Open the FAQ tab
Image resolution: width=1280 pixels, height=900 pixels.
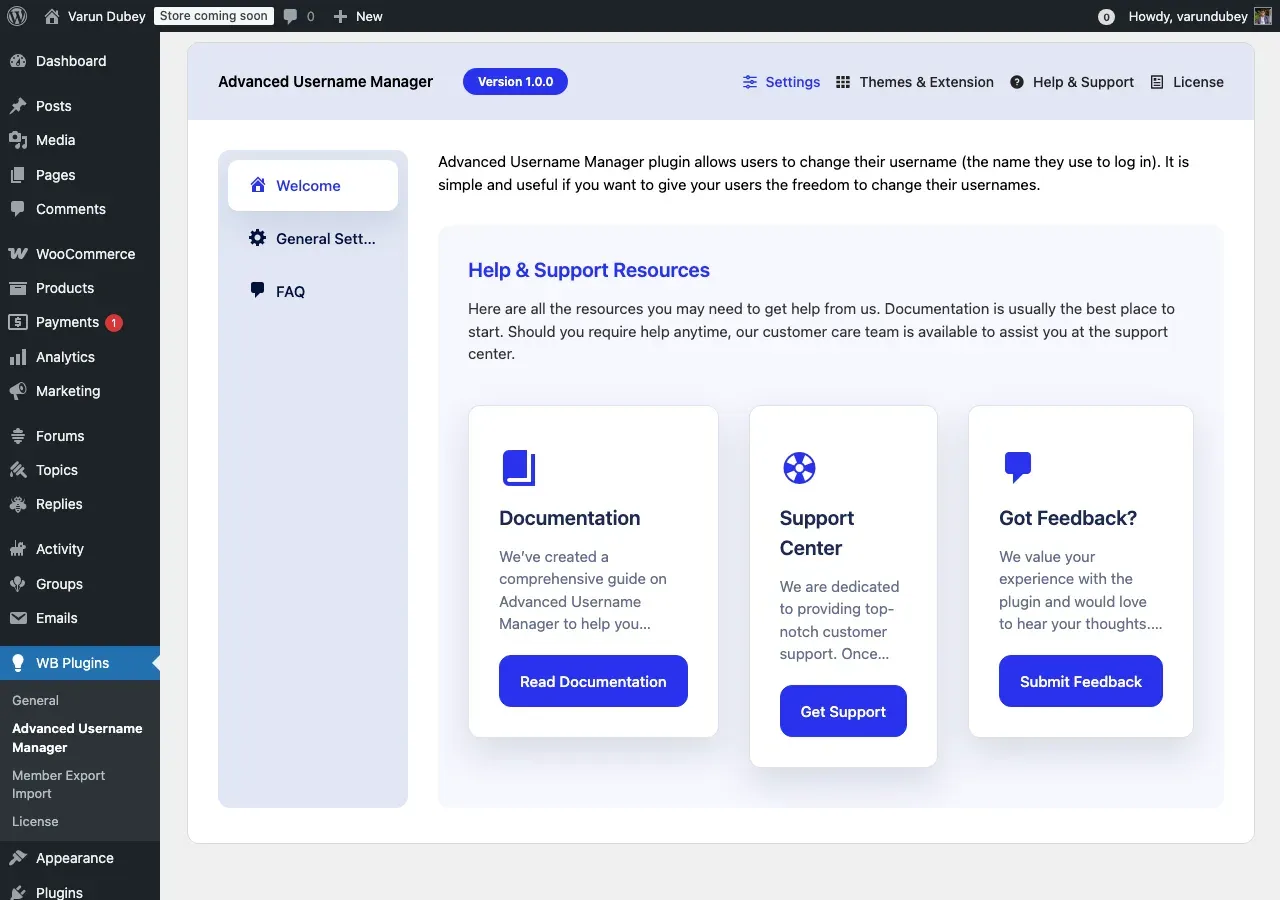(313, 291)
